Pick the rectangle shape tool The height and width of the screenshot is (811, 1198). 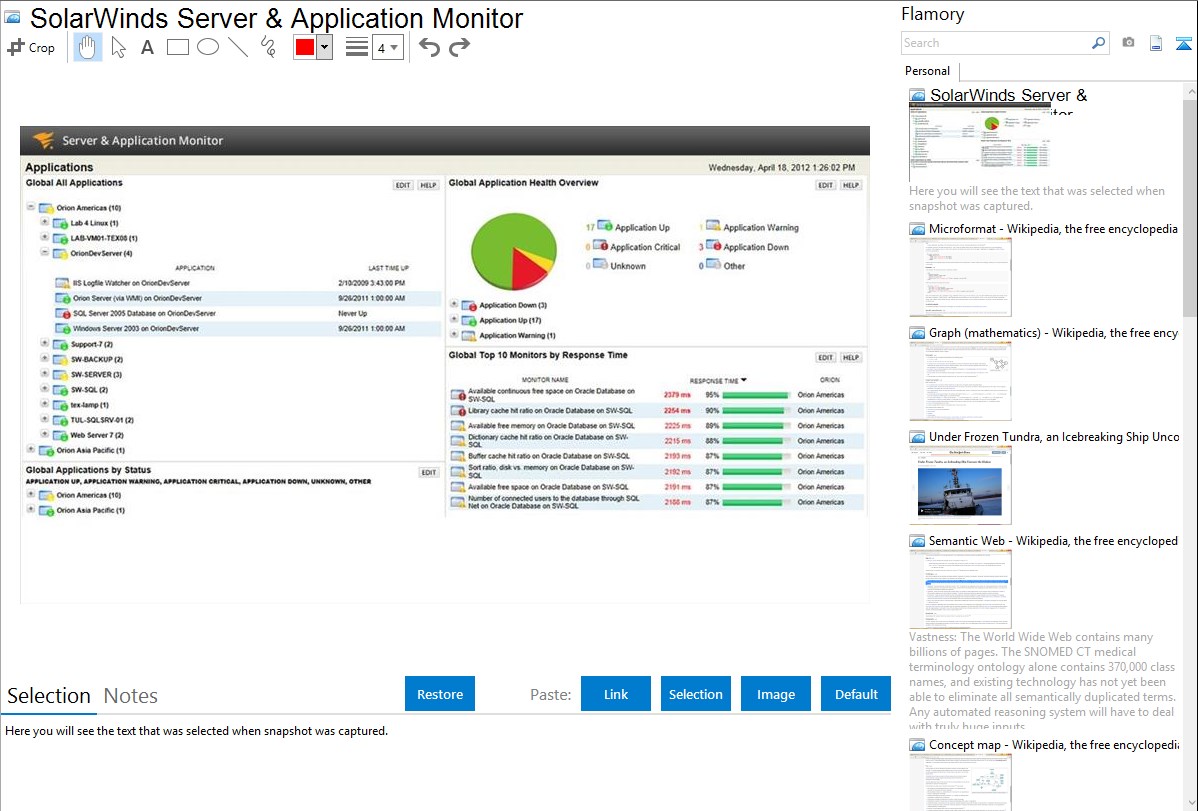[x=178, y=47]
